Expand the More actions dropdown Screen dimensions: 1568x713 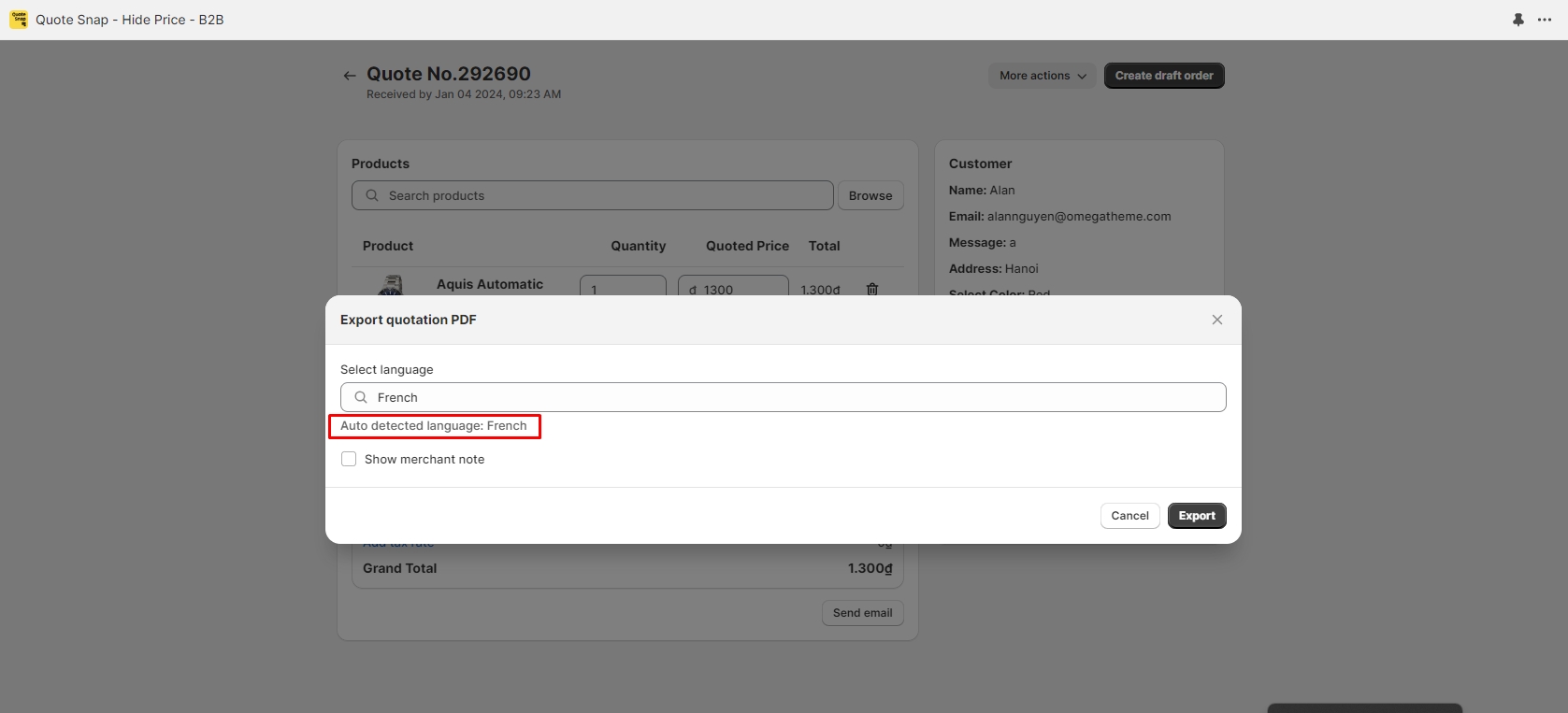[x=1042, y=76]
